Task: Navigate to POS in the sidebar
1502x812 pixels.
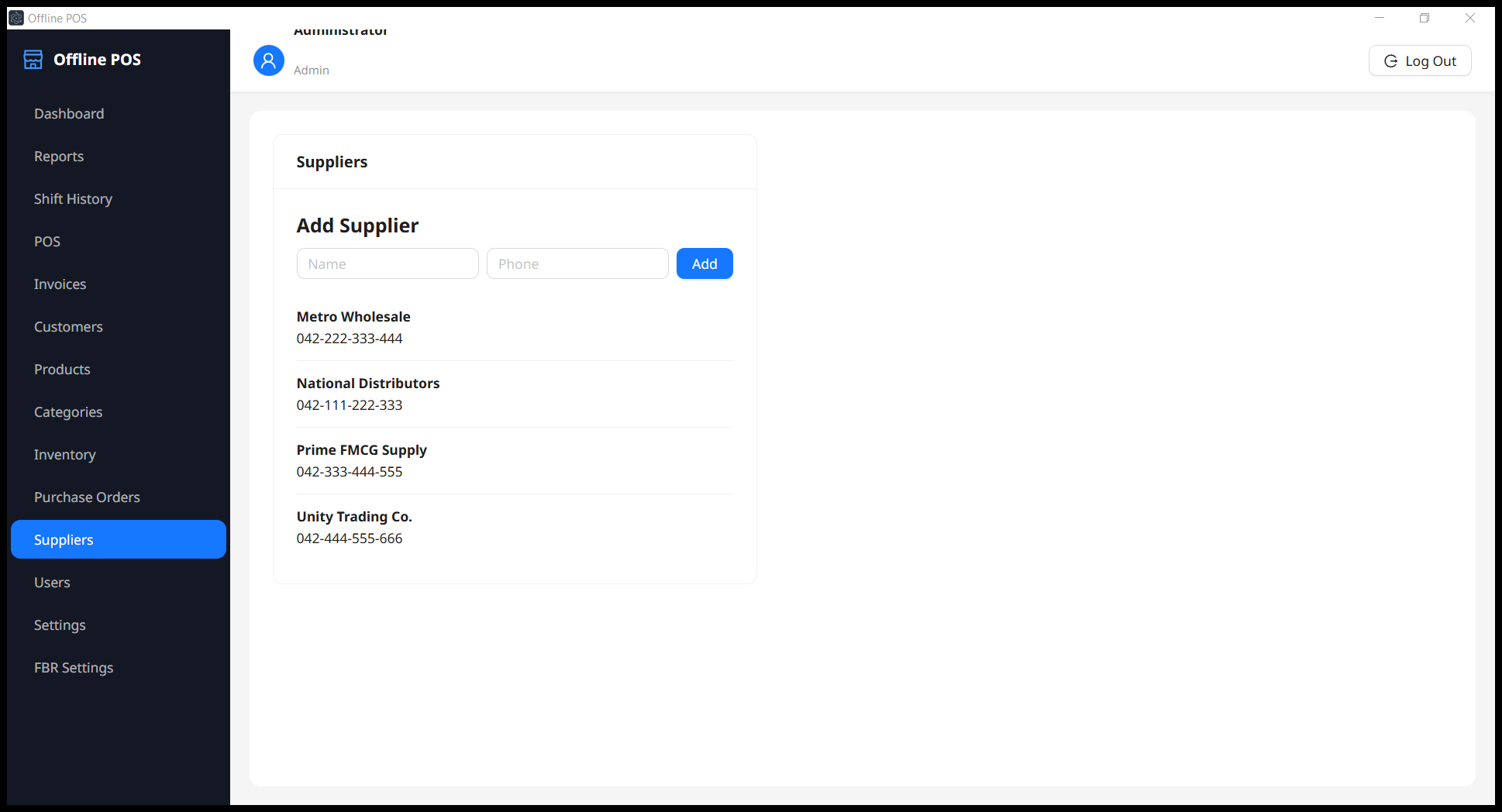Action: point(119,242)
